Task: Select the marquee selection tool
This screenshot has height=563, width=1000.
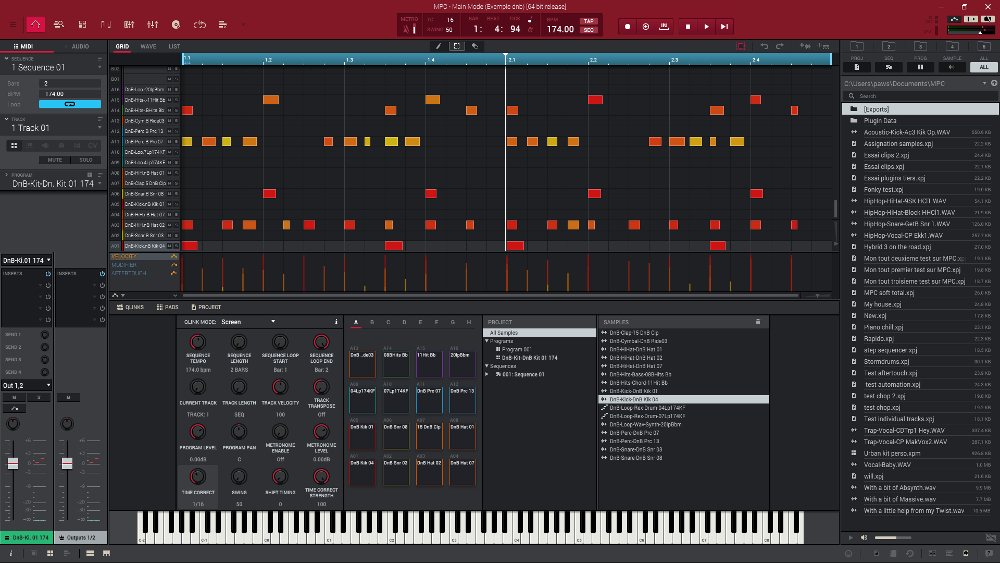Action: pos(457,46)
